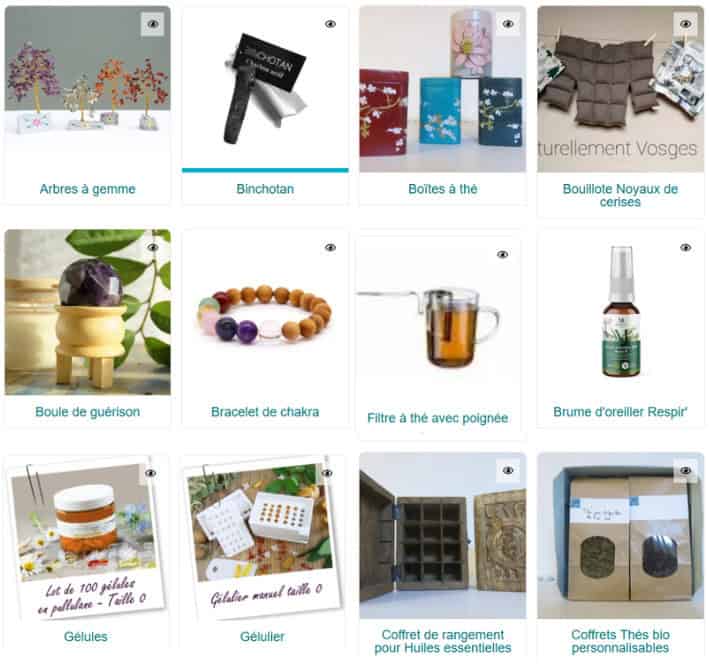Viewport: 709px width, 669px height.
Task: Select the Boule de guérison amethyst image
Action: click(x=88, y=312)
